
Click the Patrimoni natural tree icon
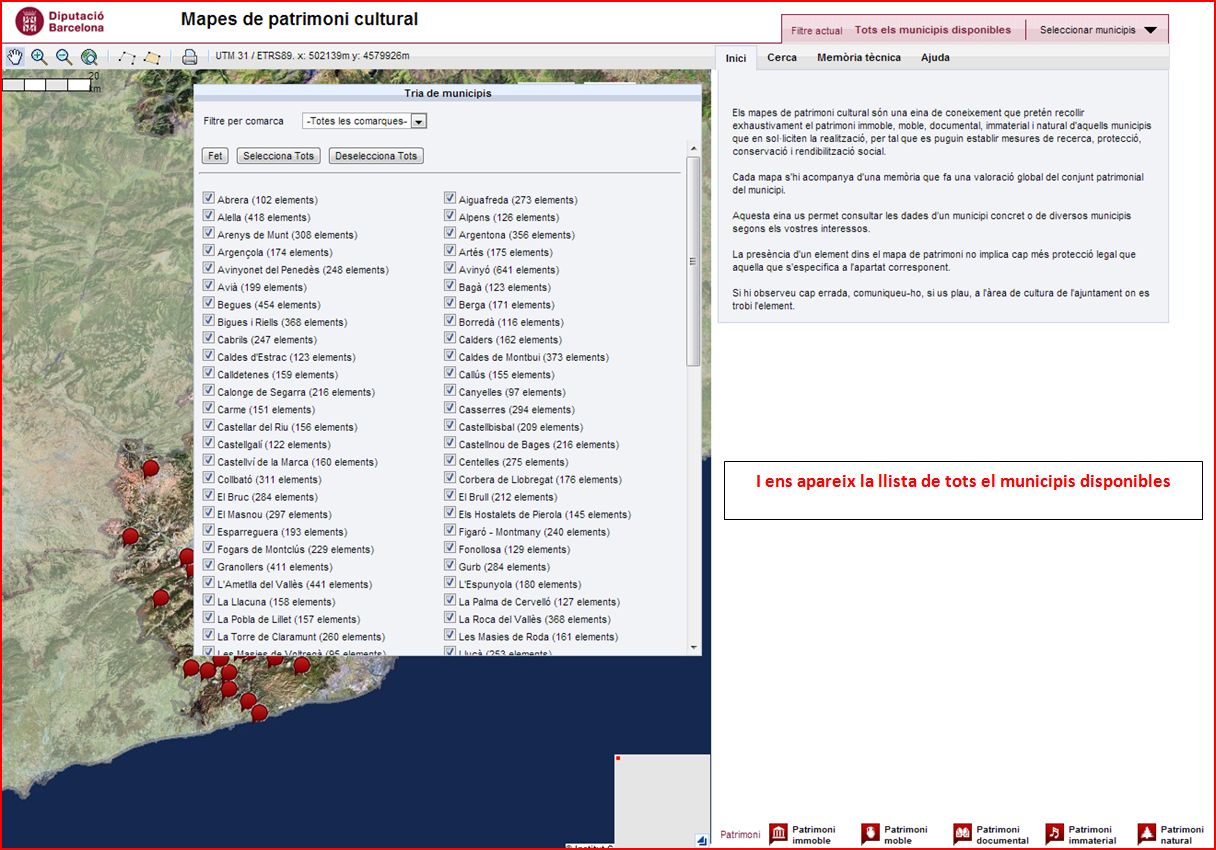pyautogui.click(x=1146, y=833)
